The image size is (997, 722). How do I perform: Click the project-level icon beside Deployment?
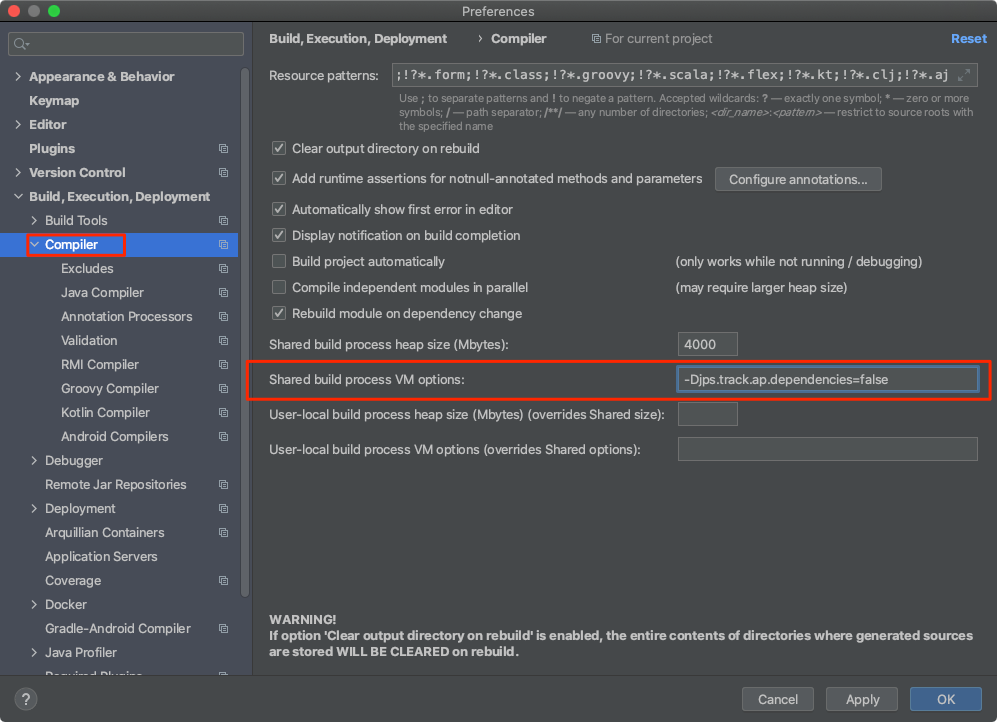pyautogui.click(x=223, y=508)
